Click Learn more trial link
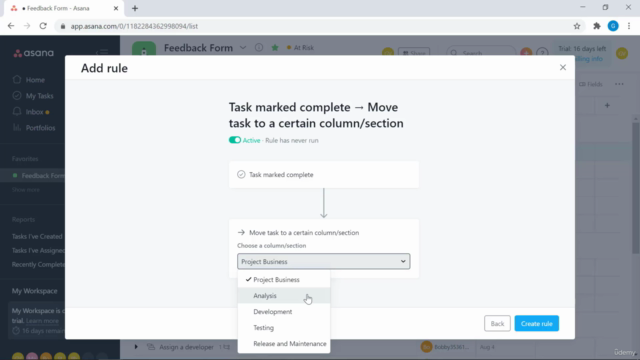 coord(42,321)
